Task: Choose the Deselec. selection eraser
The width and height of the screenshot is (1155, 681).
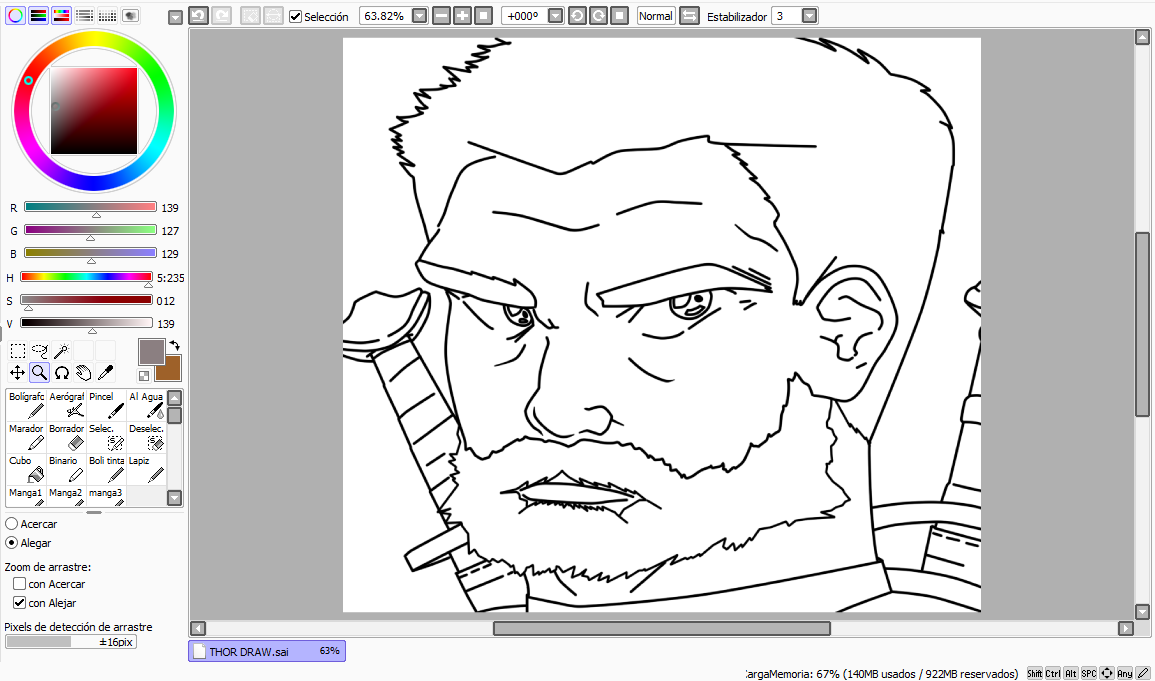Action: pyautogui.click(x=146, y=437)
